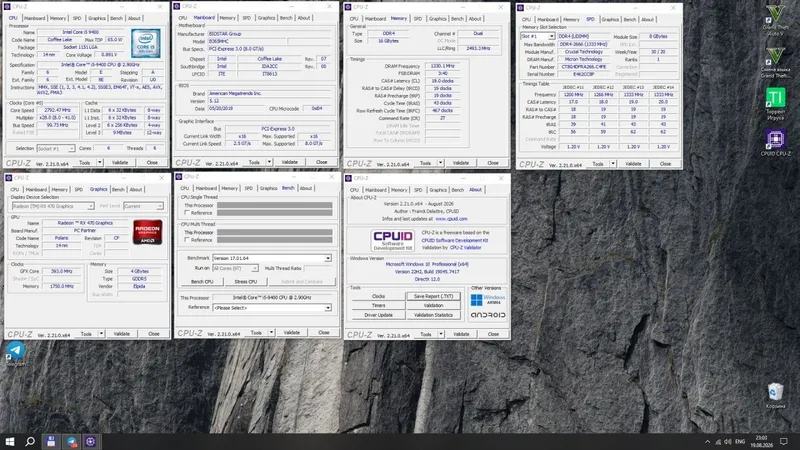The height and width of the screenshot is (450, 800).
Task: Open the CPU-Z Validator link
Action: 465,247
